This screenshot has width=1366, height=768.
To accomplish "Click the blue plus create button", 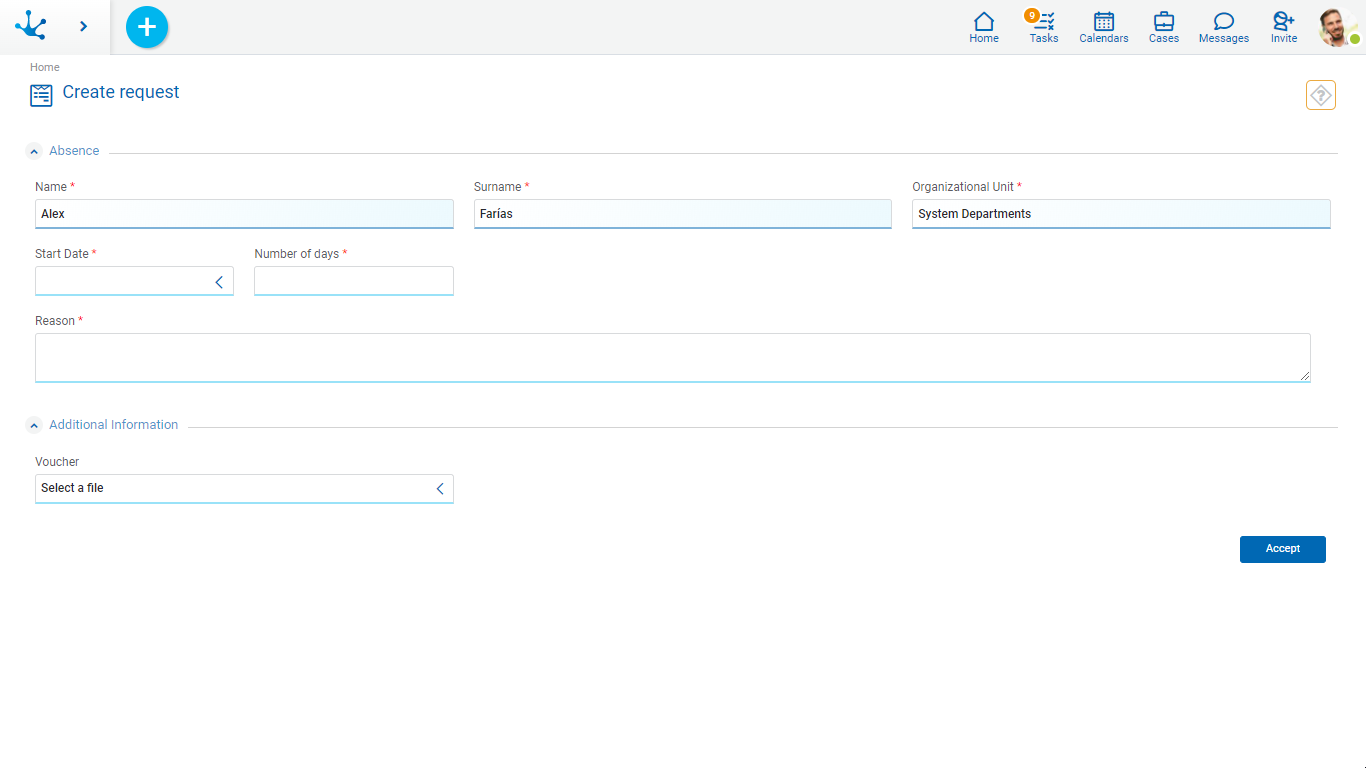I will click(x=147, y=27).
